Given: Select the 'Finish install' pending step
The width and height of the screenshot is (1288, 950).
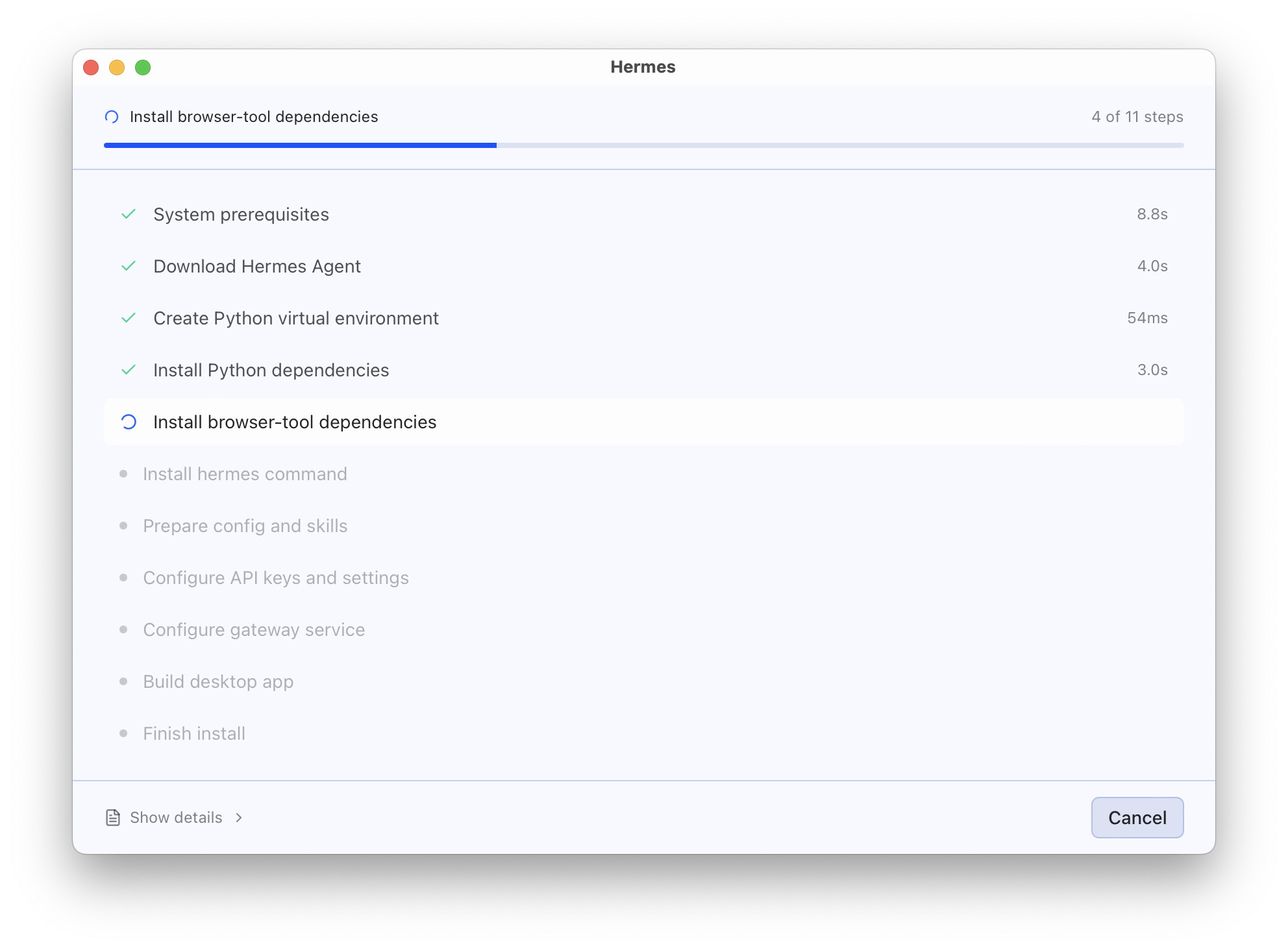Looking at the screenshot, I should pyautogui.click(x=194, y=733).
